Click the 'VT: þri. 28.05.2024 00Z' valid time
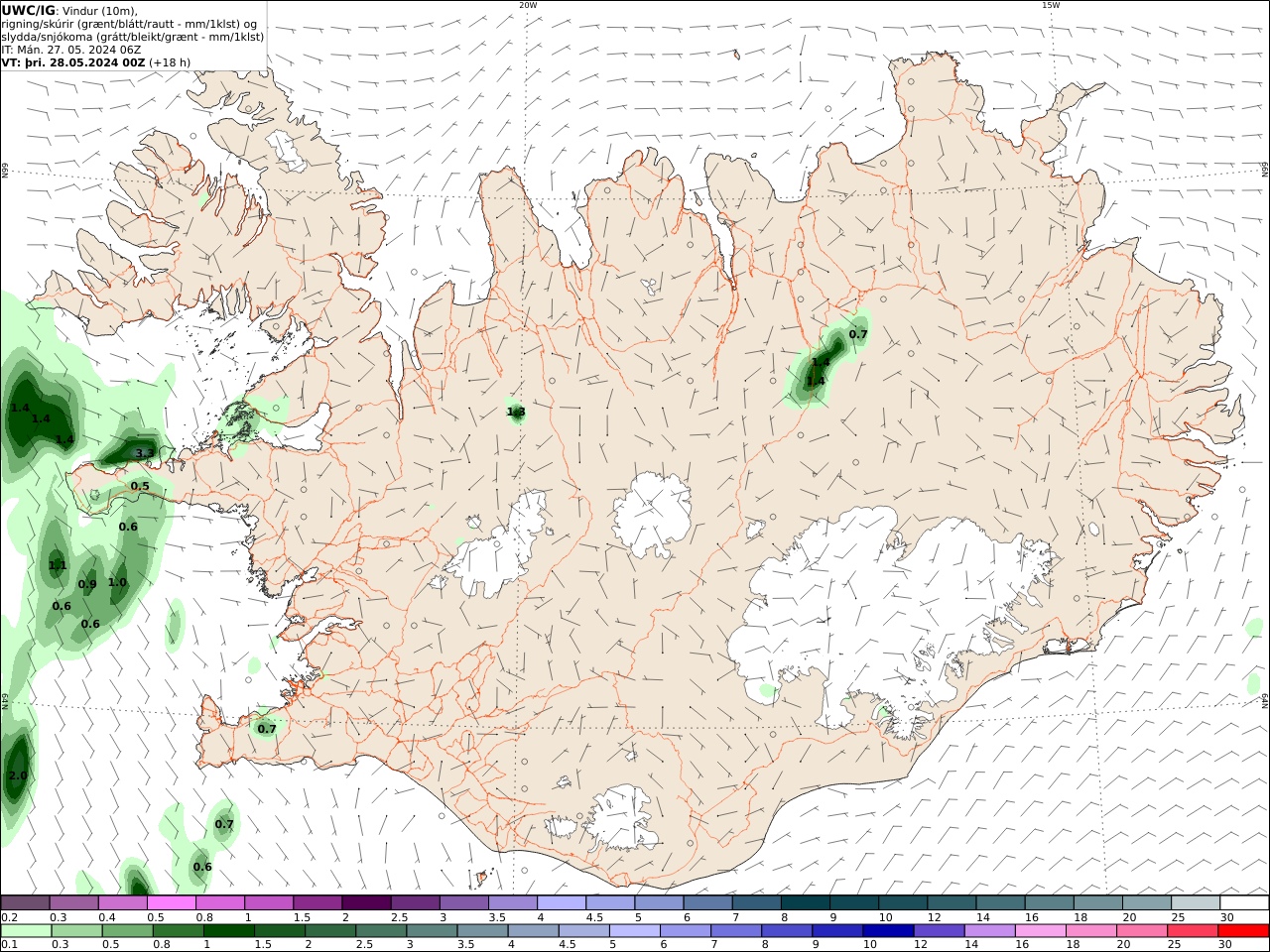The height and width of the screenshot is (952, 1270). [74, 62]
